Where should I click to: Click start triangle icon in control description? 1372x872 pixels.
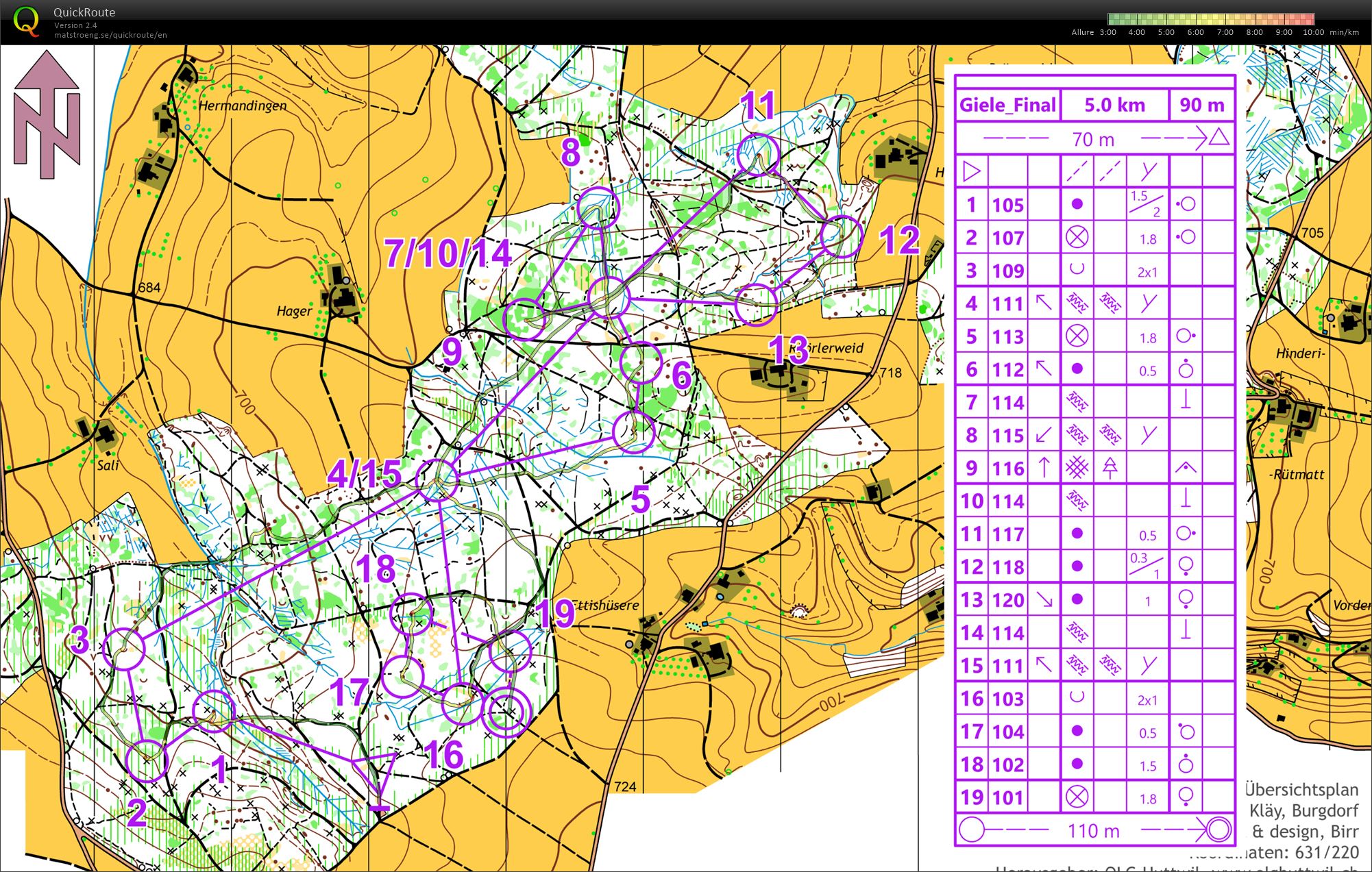(x=971, y=171)
